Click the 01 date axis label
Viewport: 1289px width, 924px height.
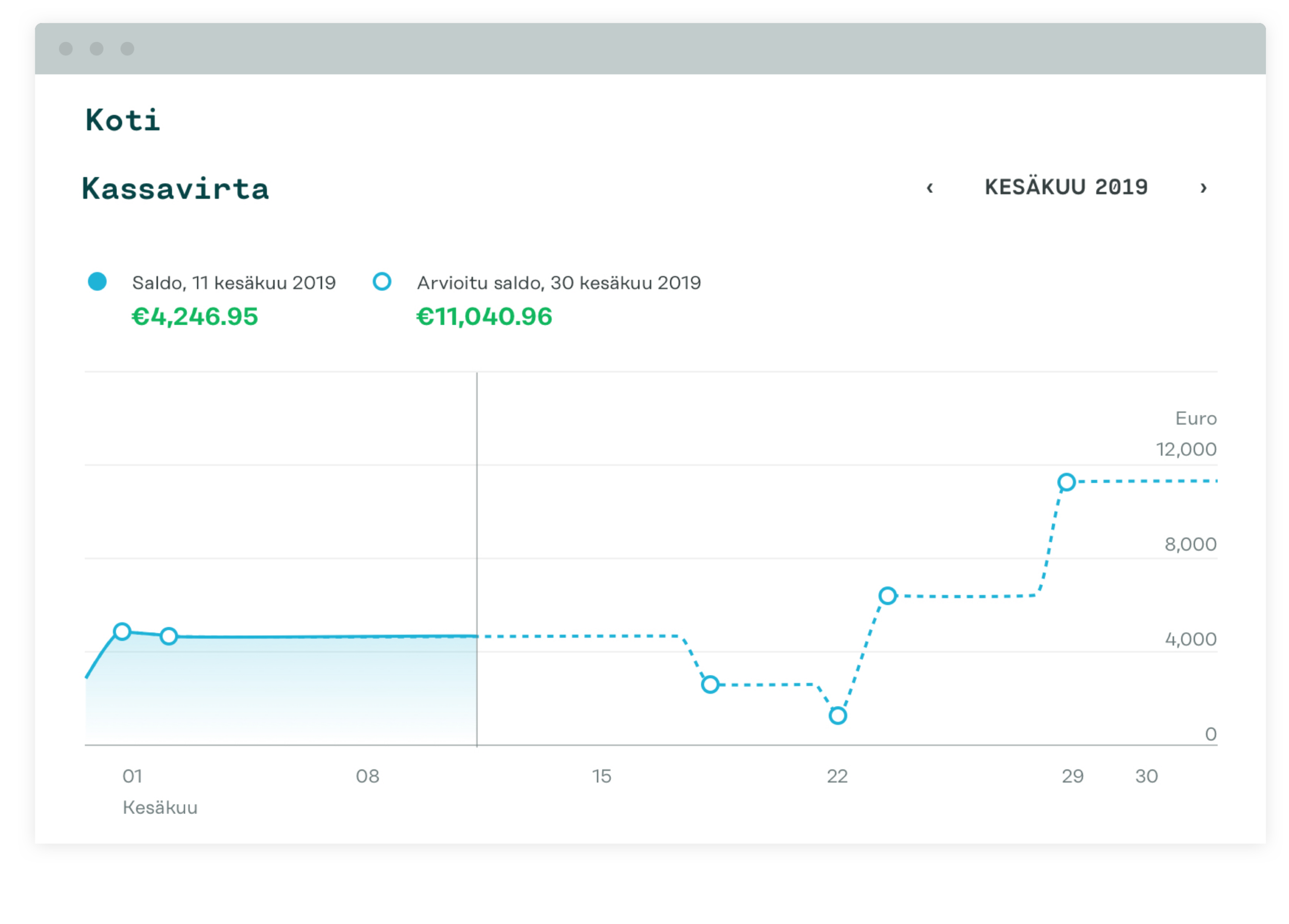(132, 775)
